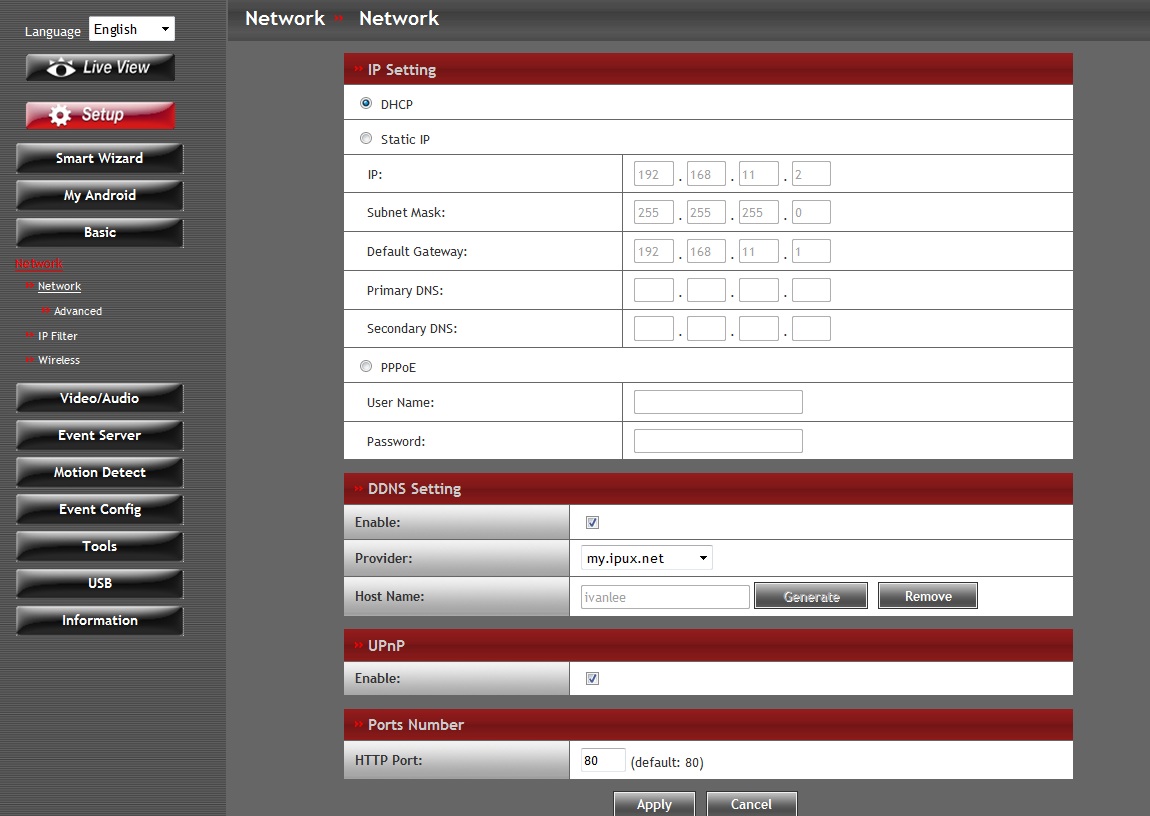Open the Event Server menu
Screen dimensions: 1150x816
[x=100, y=435]
